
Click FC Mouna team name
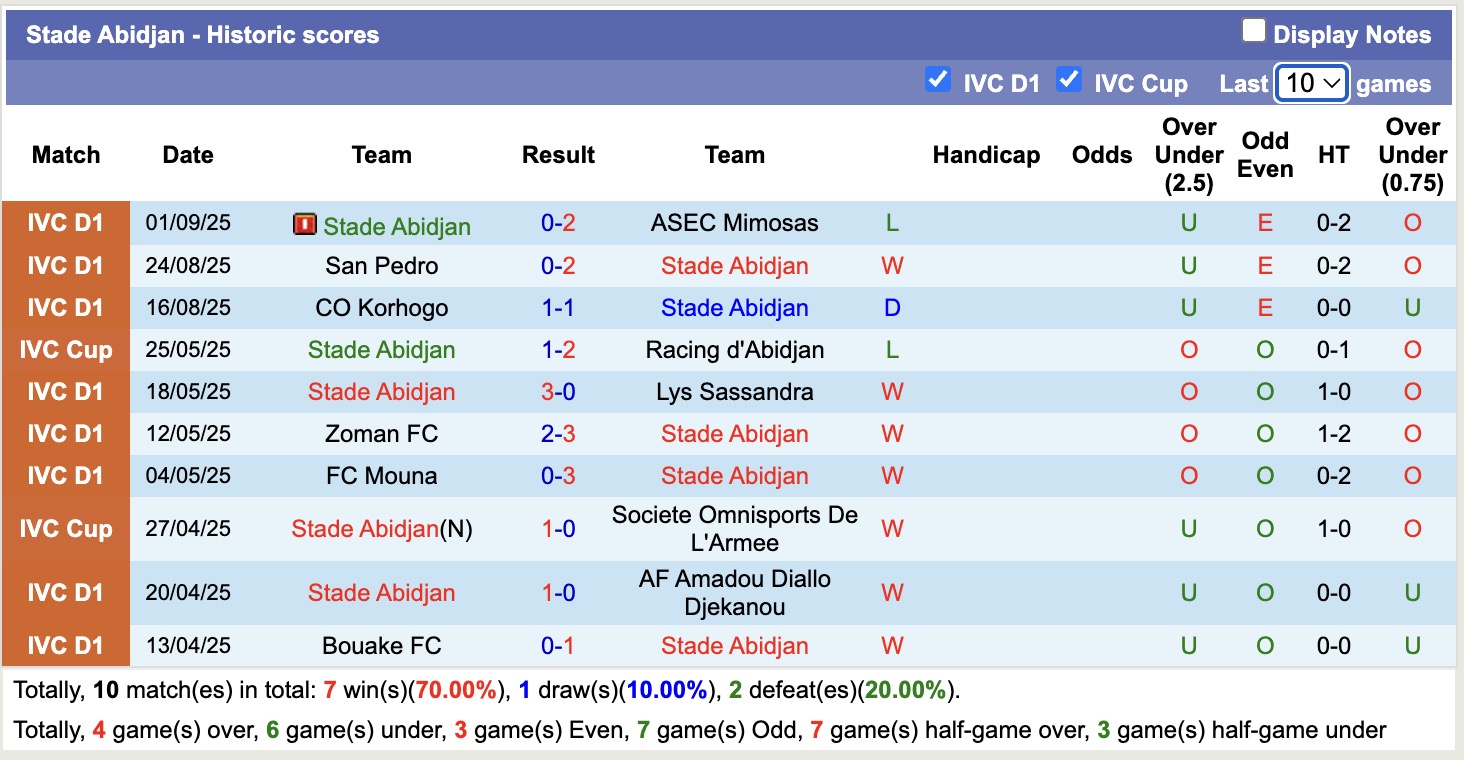click(x=381, y=476)
